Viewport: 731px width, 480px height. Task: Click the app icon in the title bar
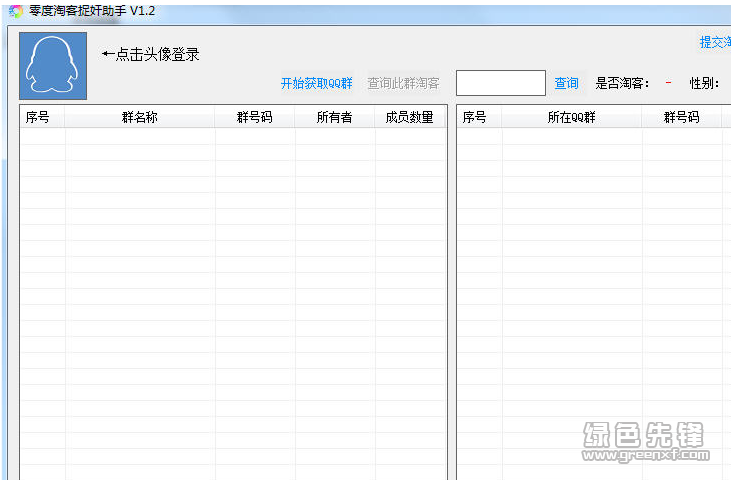click(x=15, y=11)
